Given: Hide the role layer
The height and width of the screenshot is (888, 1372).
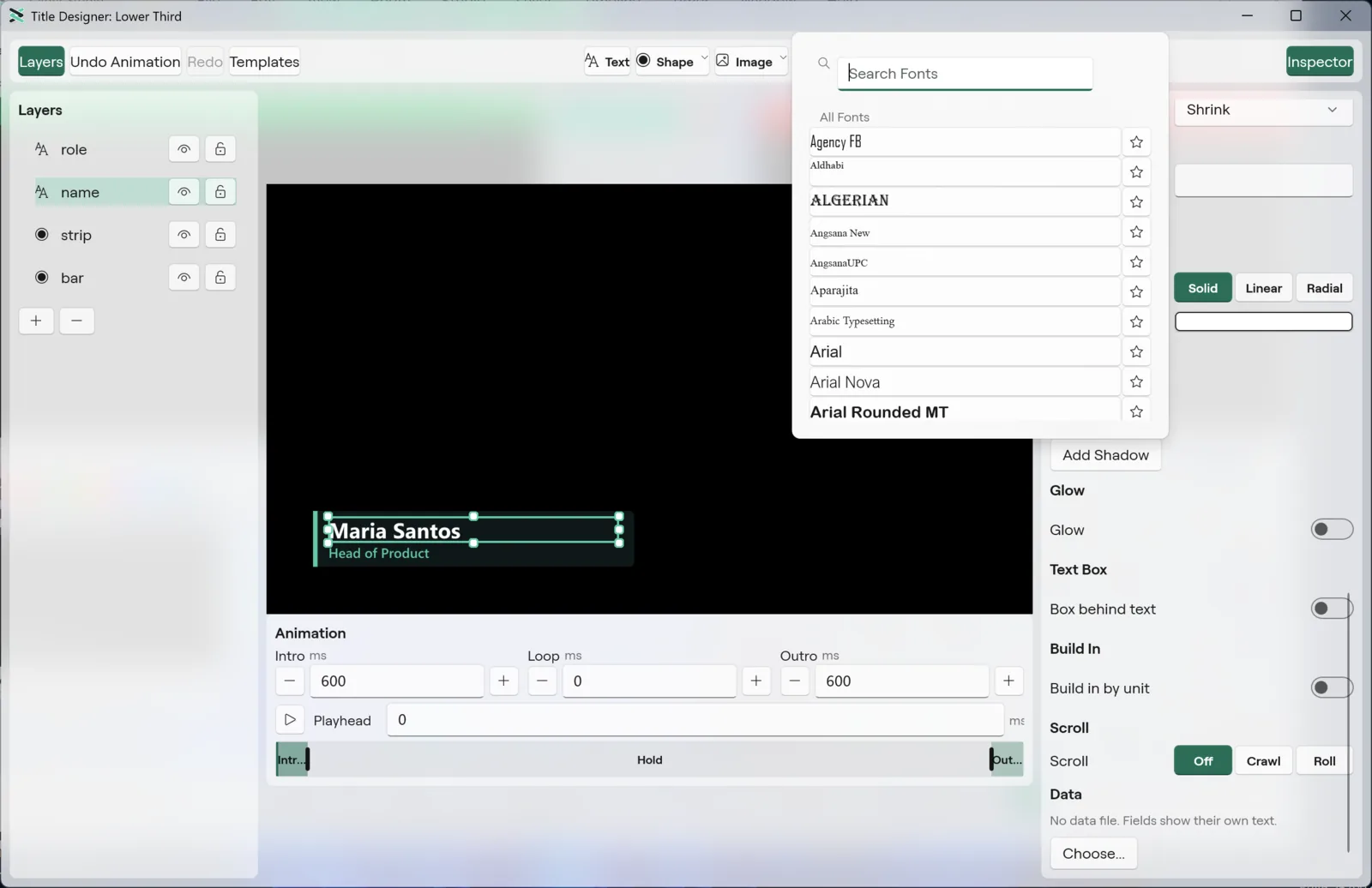Looking at the screenshot, I should click(x=184, y=149).
